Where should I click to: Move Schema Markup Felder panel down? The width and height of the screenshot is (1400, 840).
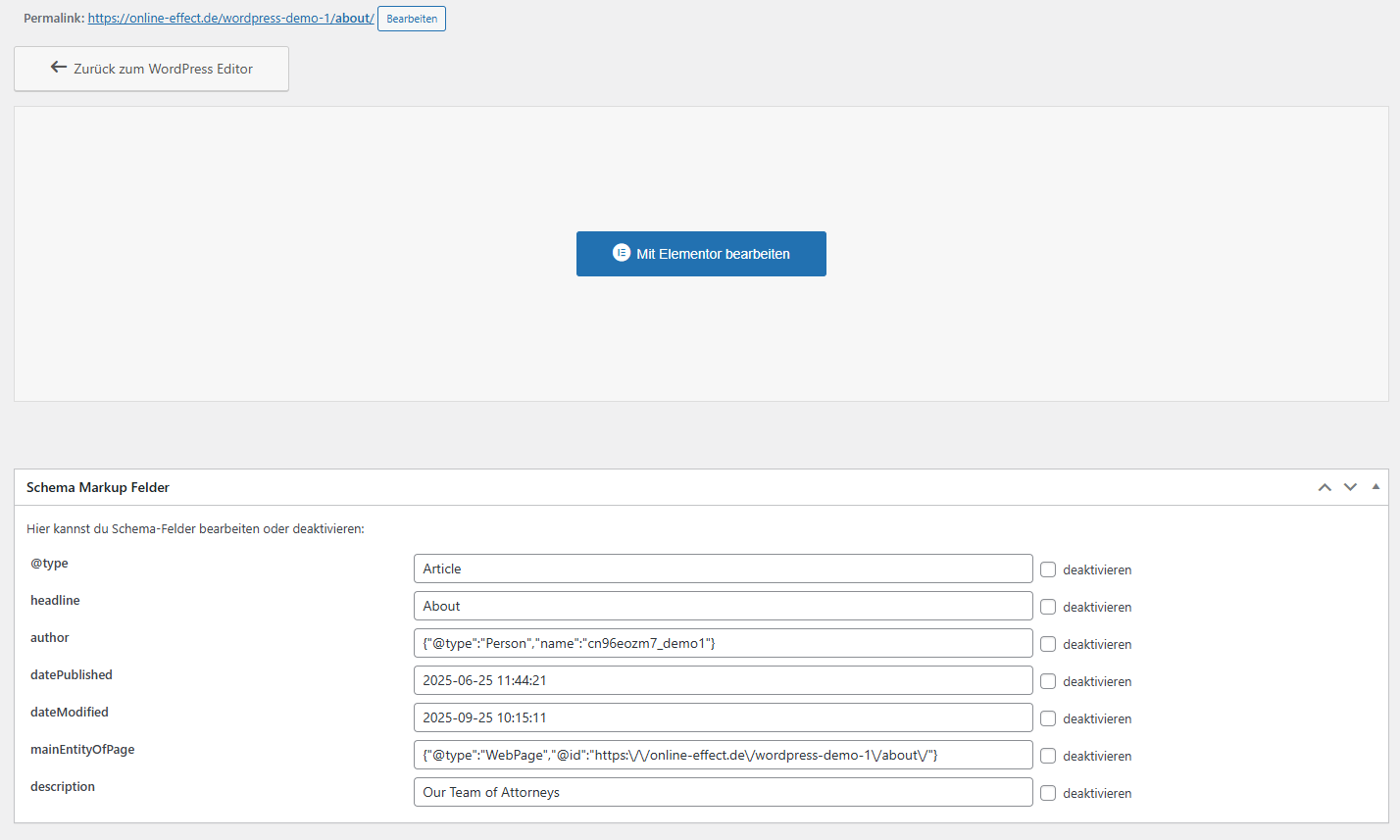click(1350, 487)
